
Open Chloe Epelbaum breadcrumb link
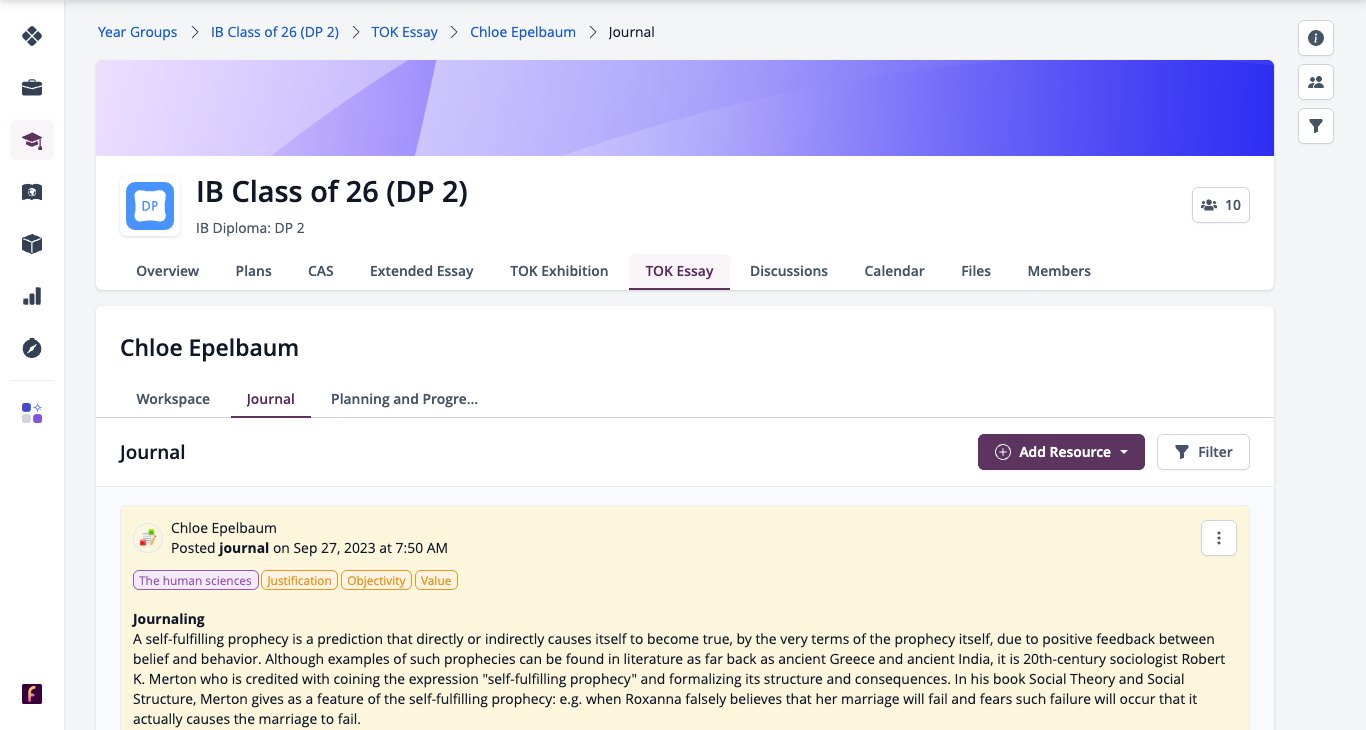coord(523,32)
